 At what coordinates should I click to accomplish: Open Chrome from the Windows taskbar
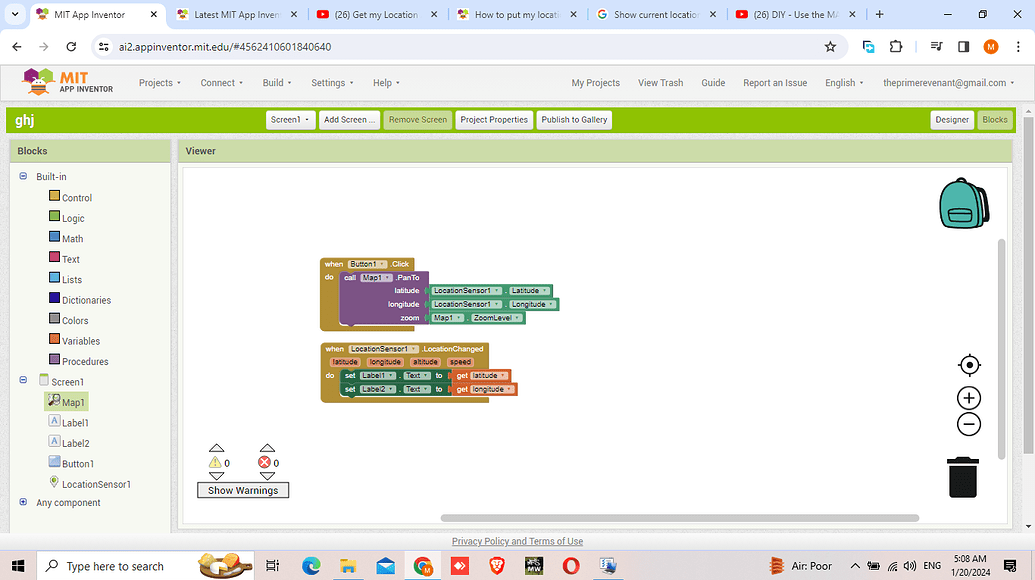click(422, 565)
